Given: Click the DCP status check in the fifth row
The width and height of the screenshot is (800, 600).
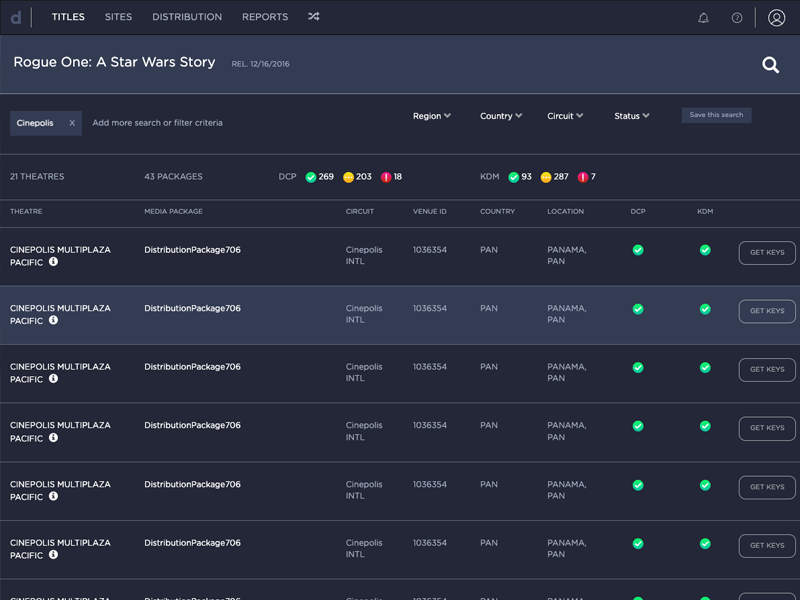Looking at the screenshot, I should pos(638,485).
